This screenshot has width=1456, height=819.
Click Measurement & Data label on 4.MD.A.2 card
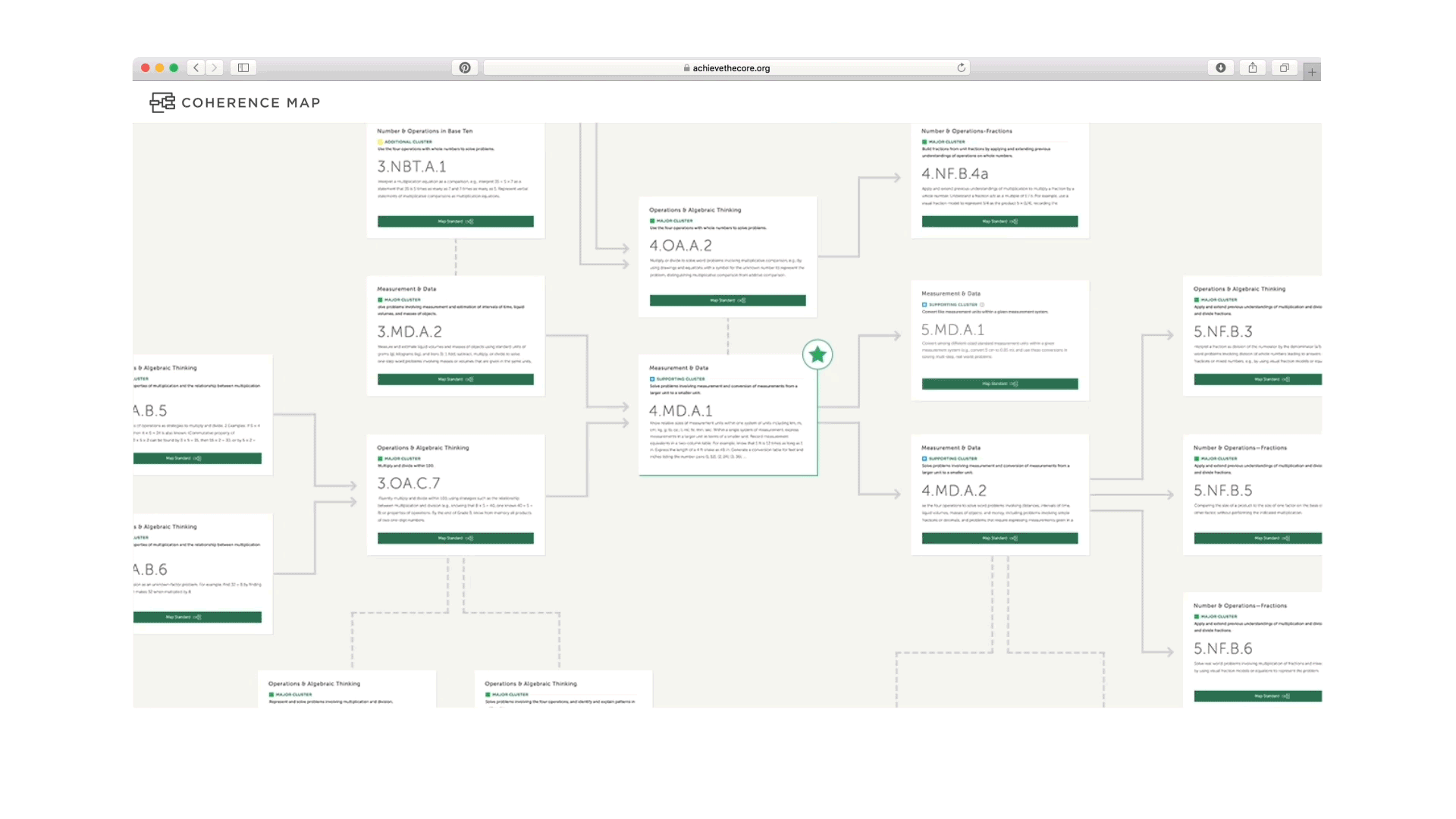951,448
